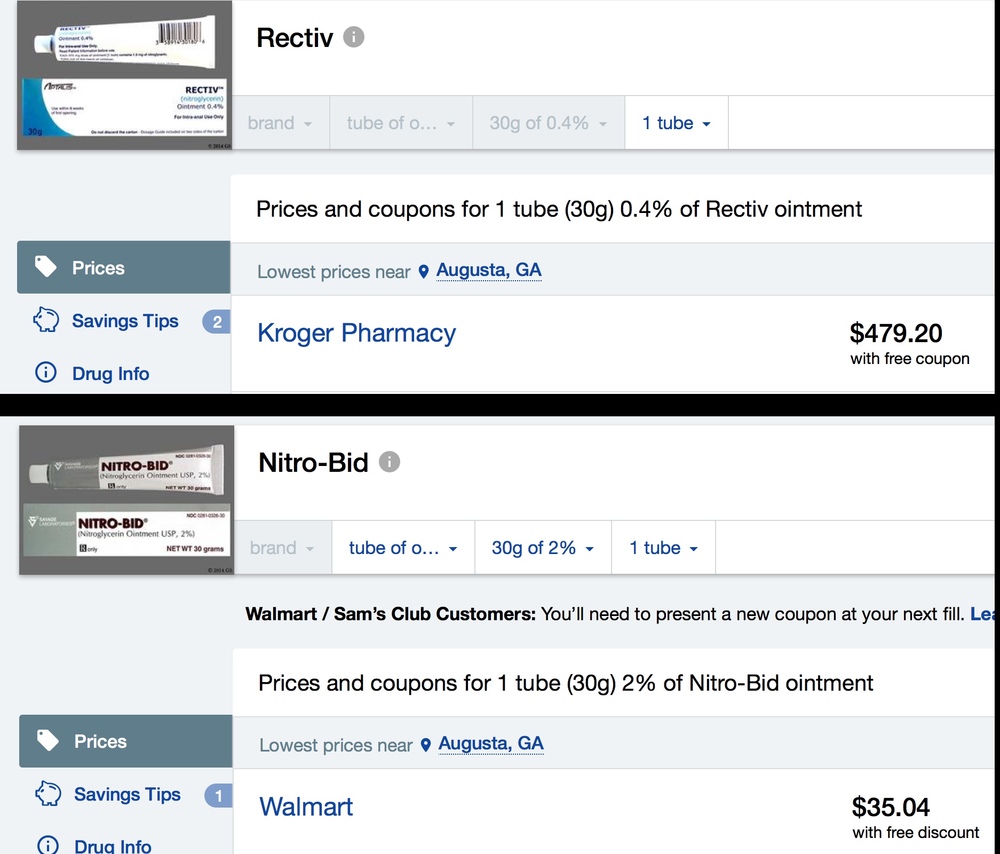Open Nitro-Bid '1 tube' quantity dropdown

(x=663, y=548)
